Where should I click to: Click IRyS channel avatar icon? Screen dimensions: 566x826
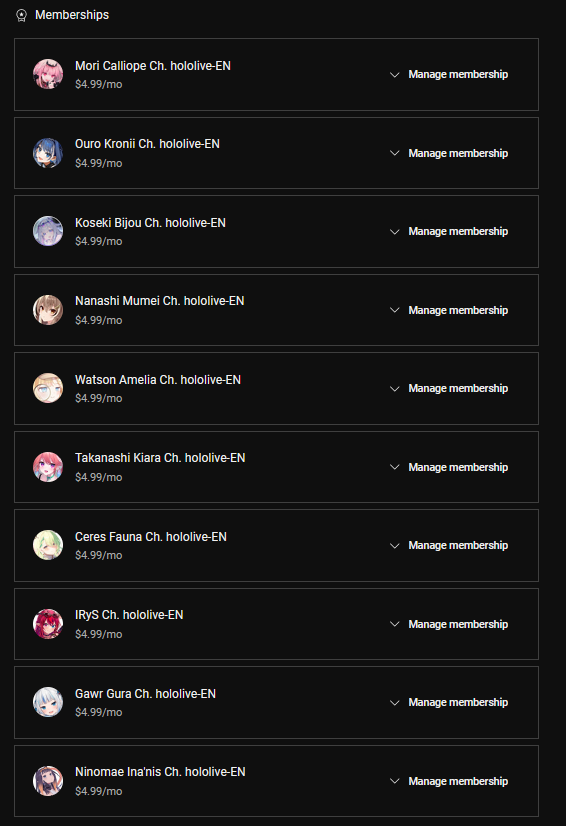(48, 624)
